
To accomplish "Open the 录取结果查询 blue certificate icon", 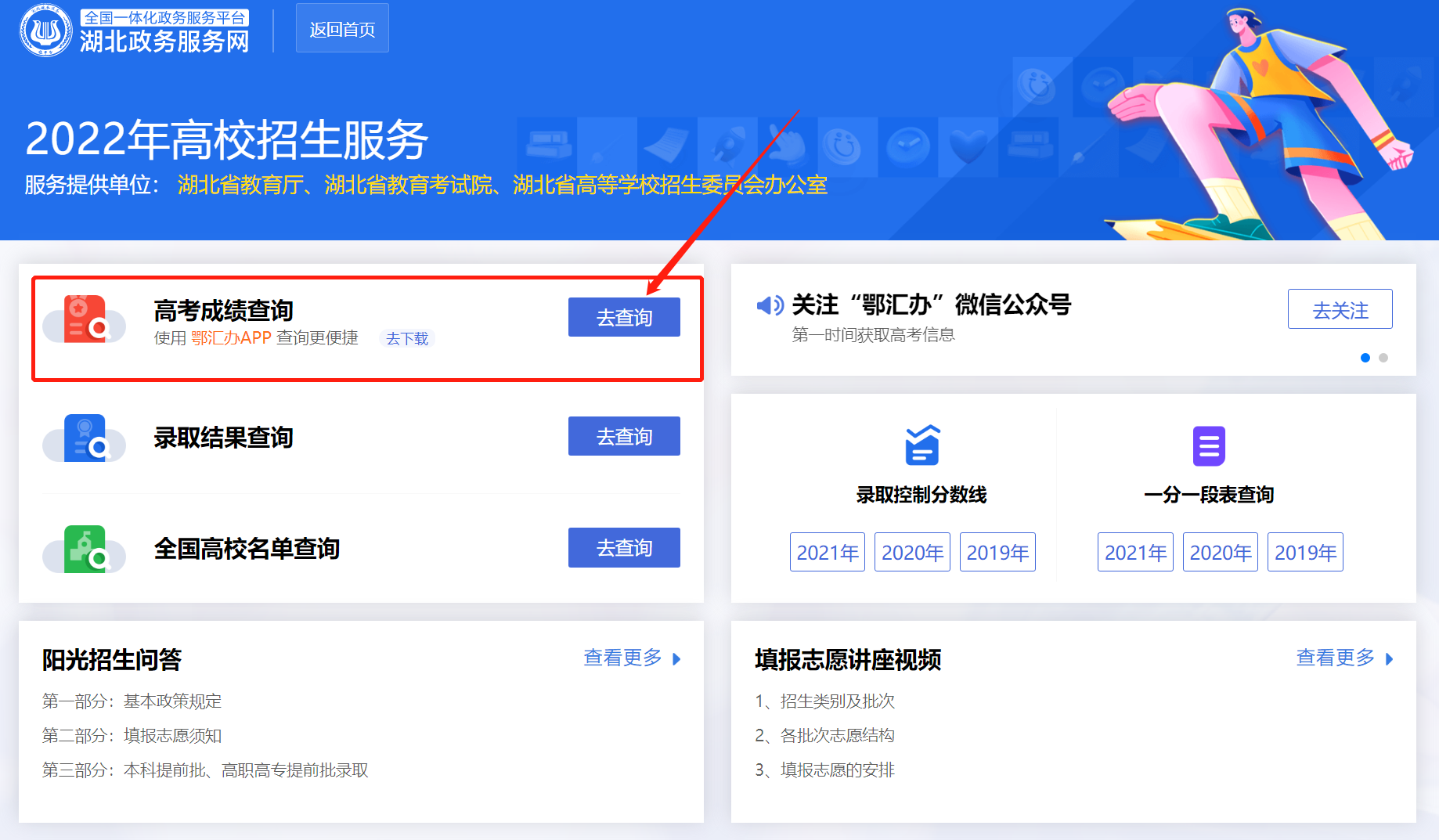I will point(85,438).
